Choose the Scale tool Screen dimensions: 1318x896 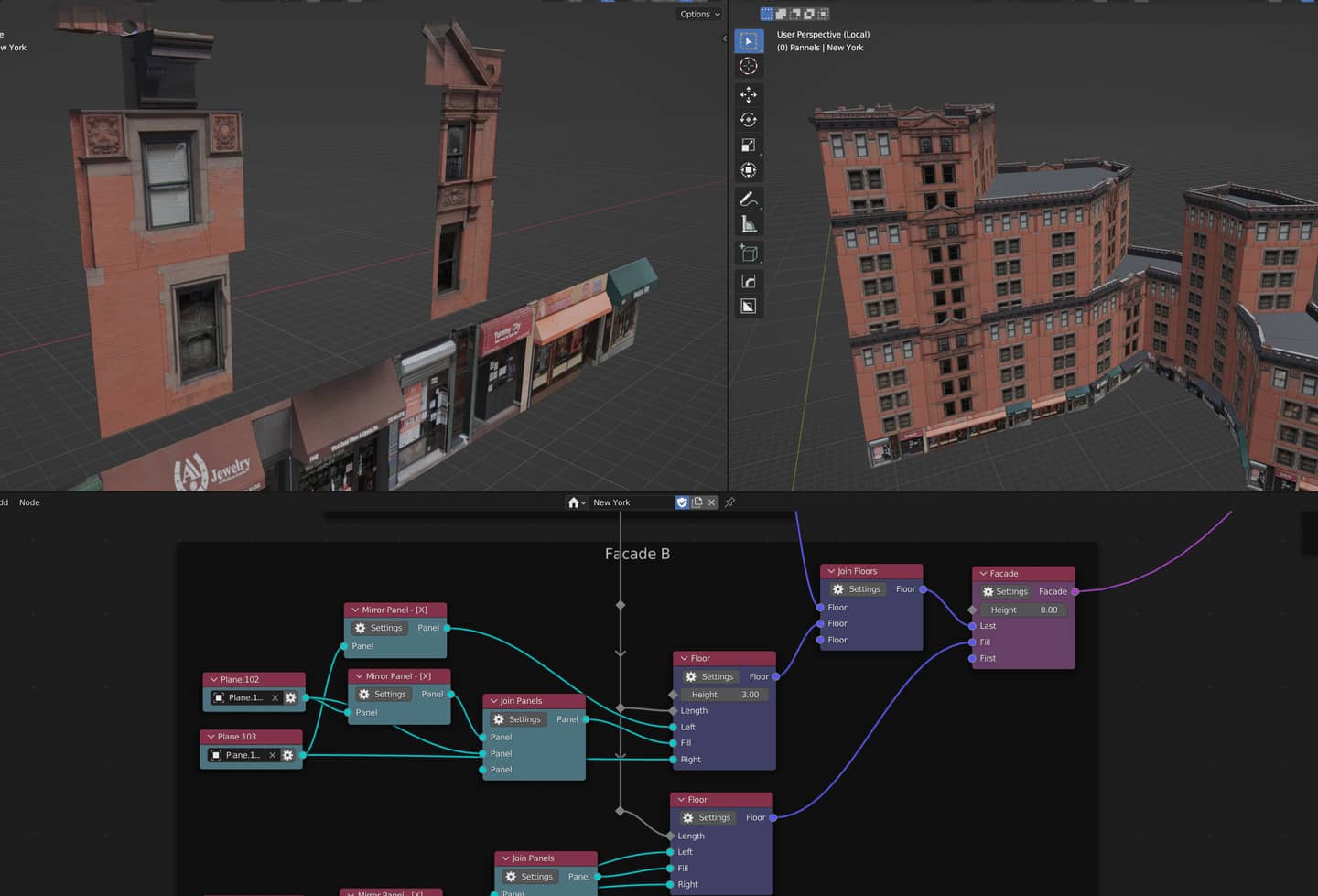point(748,145)
